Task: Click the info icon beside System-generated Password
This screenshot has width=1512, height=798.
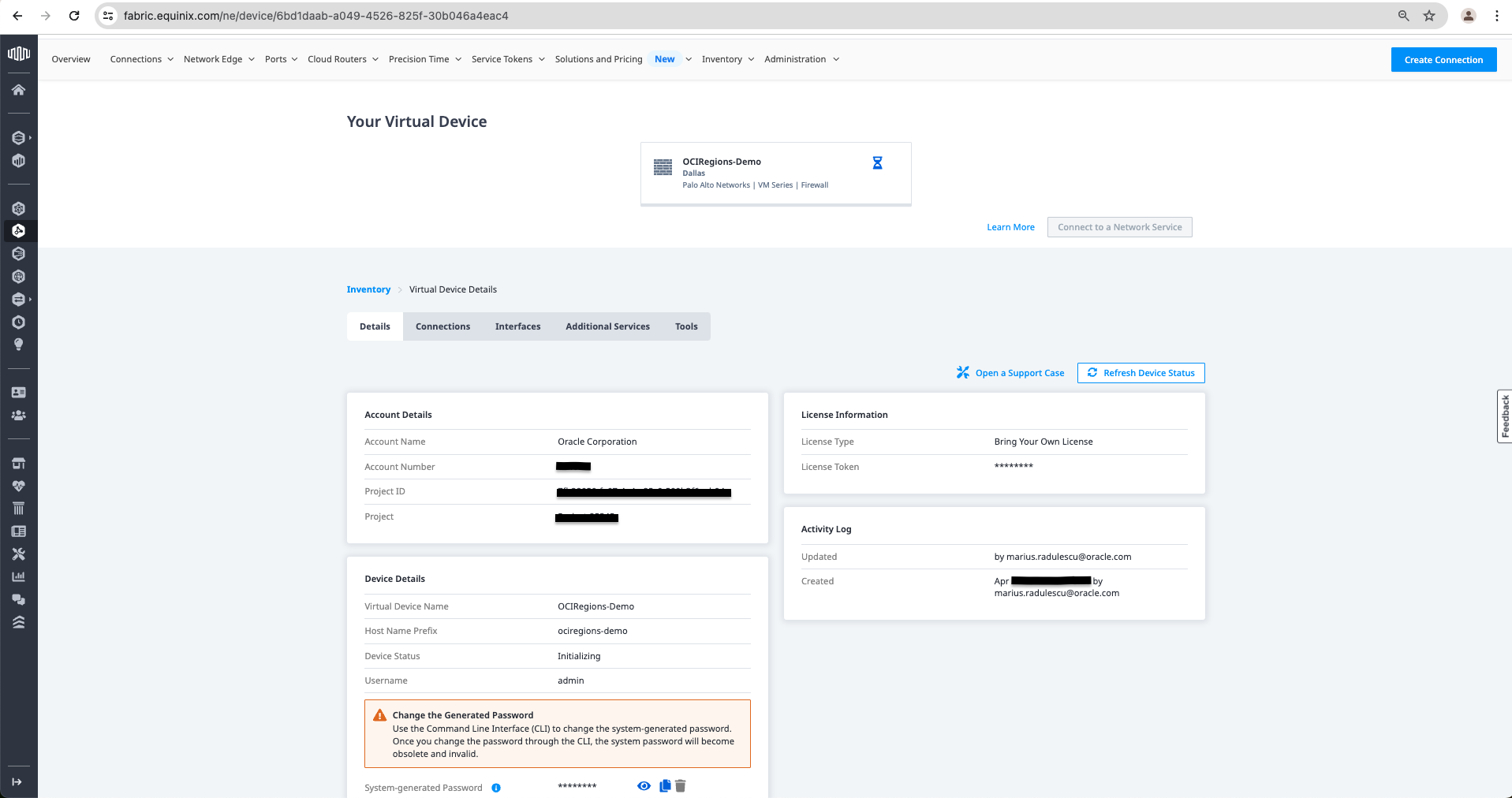Action: point(496,788)
